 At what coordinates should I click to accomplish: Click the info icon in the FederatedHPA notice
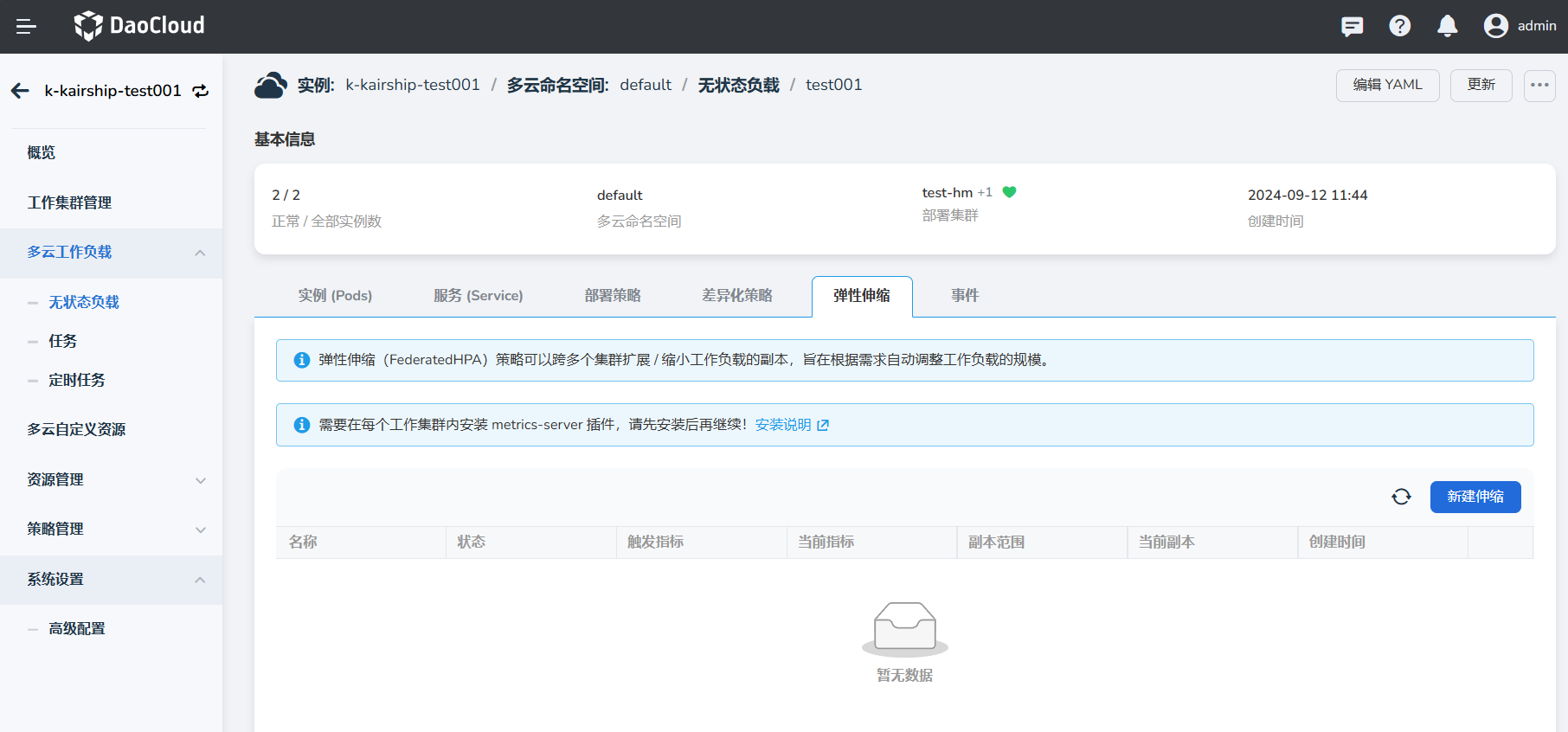[301, 360]
